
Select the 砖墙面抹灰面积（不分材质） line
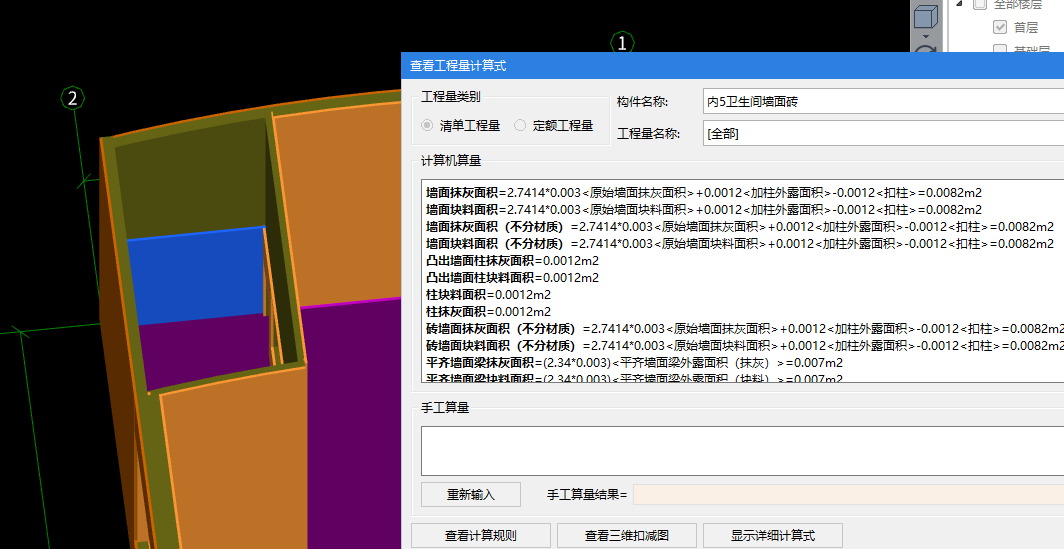[x=744, y=329]
